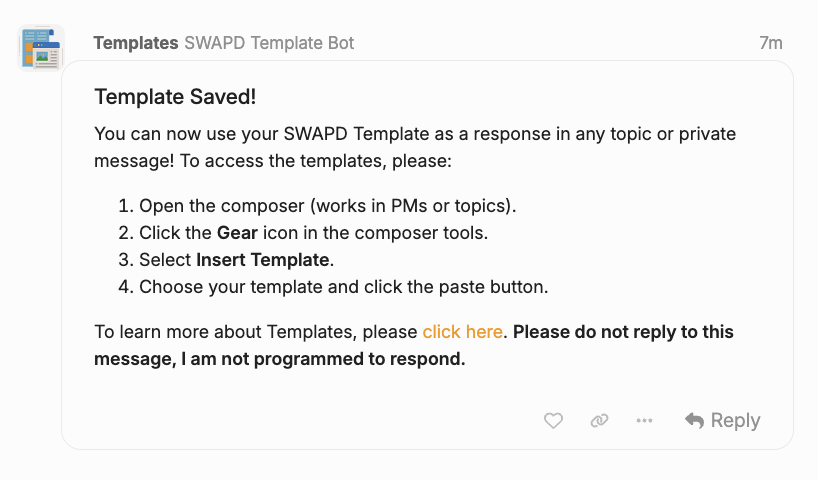This screenshot has width=818, height=480.
Task: Click the bold word "Gear"
Action: [237, 234]
